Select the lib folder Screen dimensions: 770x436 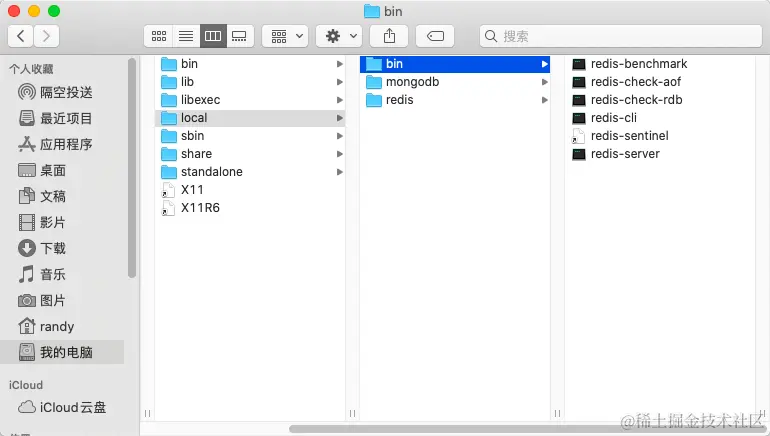(x=250, y=82)
